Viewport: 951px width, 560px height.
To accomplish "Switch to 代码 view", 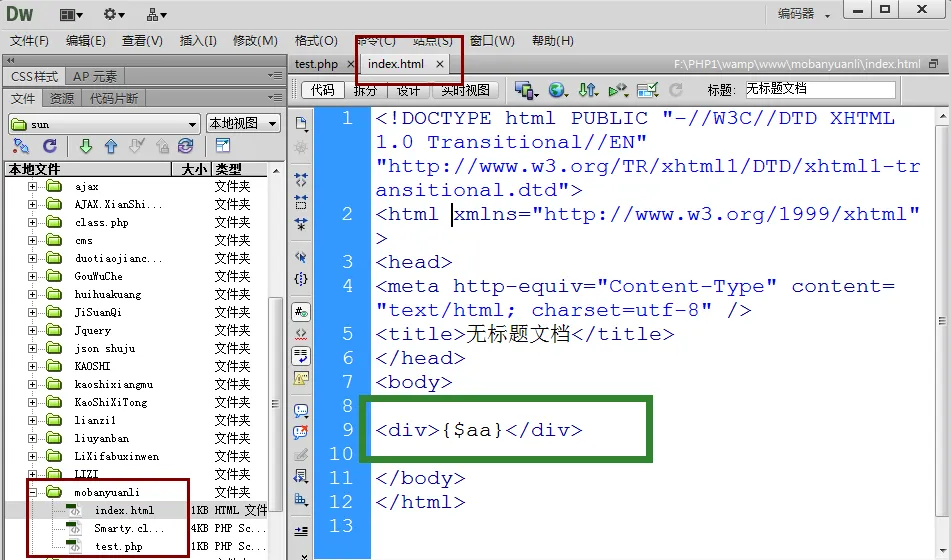I will 323,90.
